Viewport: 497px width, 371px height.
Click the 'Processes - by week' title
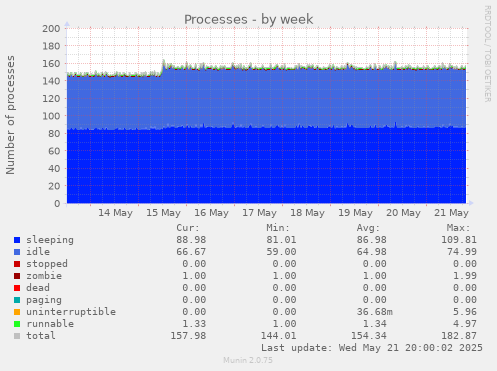click(249, 19)
